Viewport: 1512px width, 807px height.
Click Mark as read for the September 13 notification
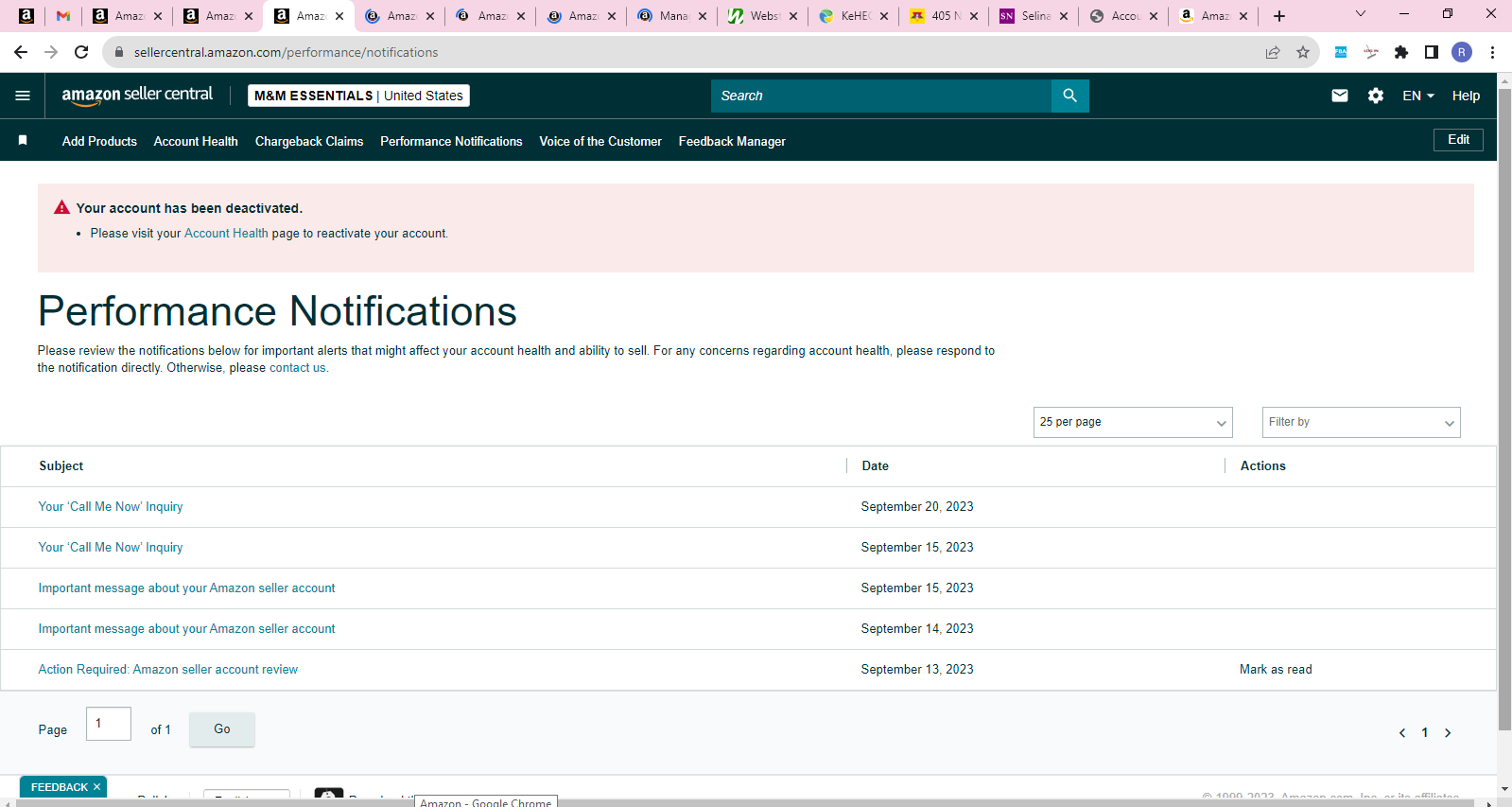[1276, 670]
